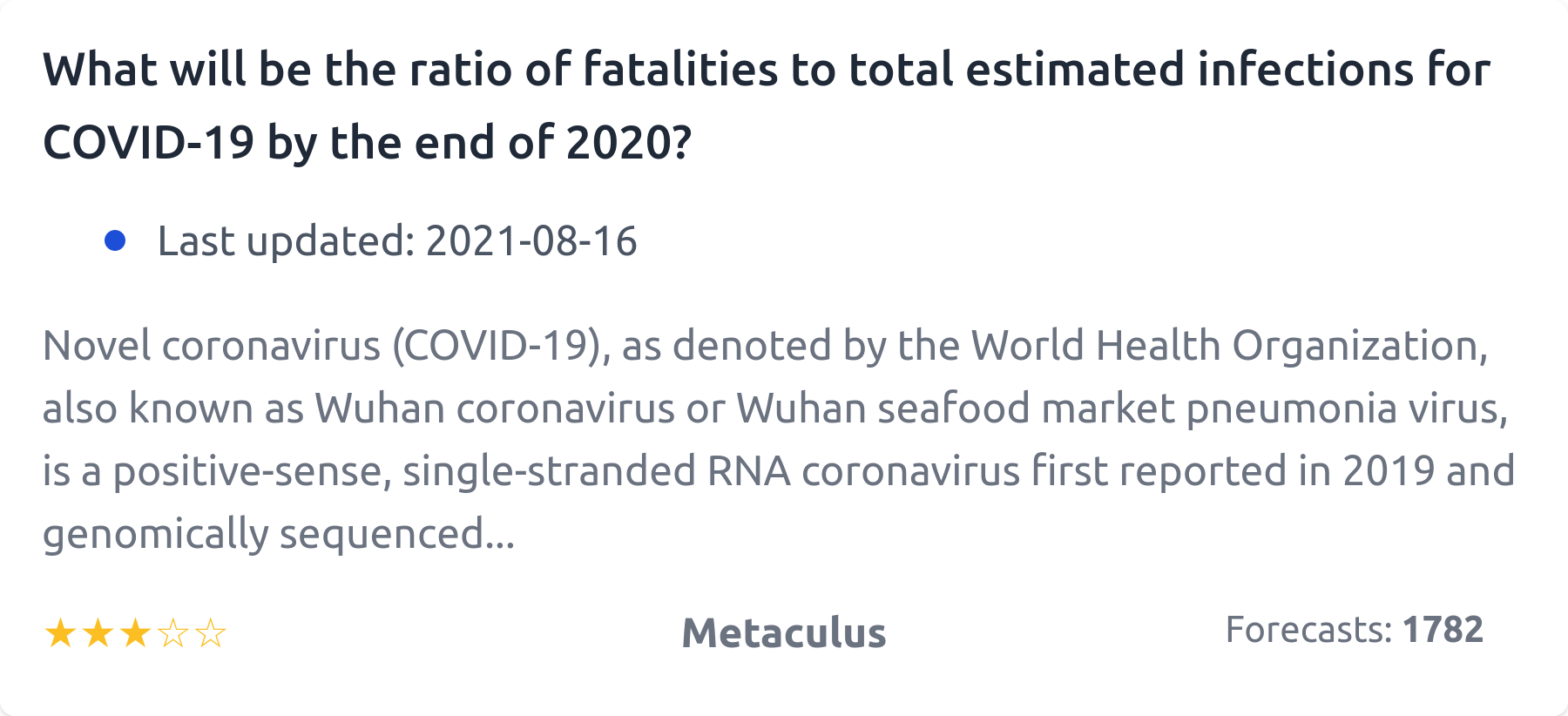
Task: Click the third filled rating star
Action: (x=136, y=633)
